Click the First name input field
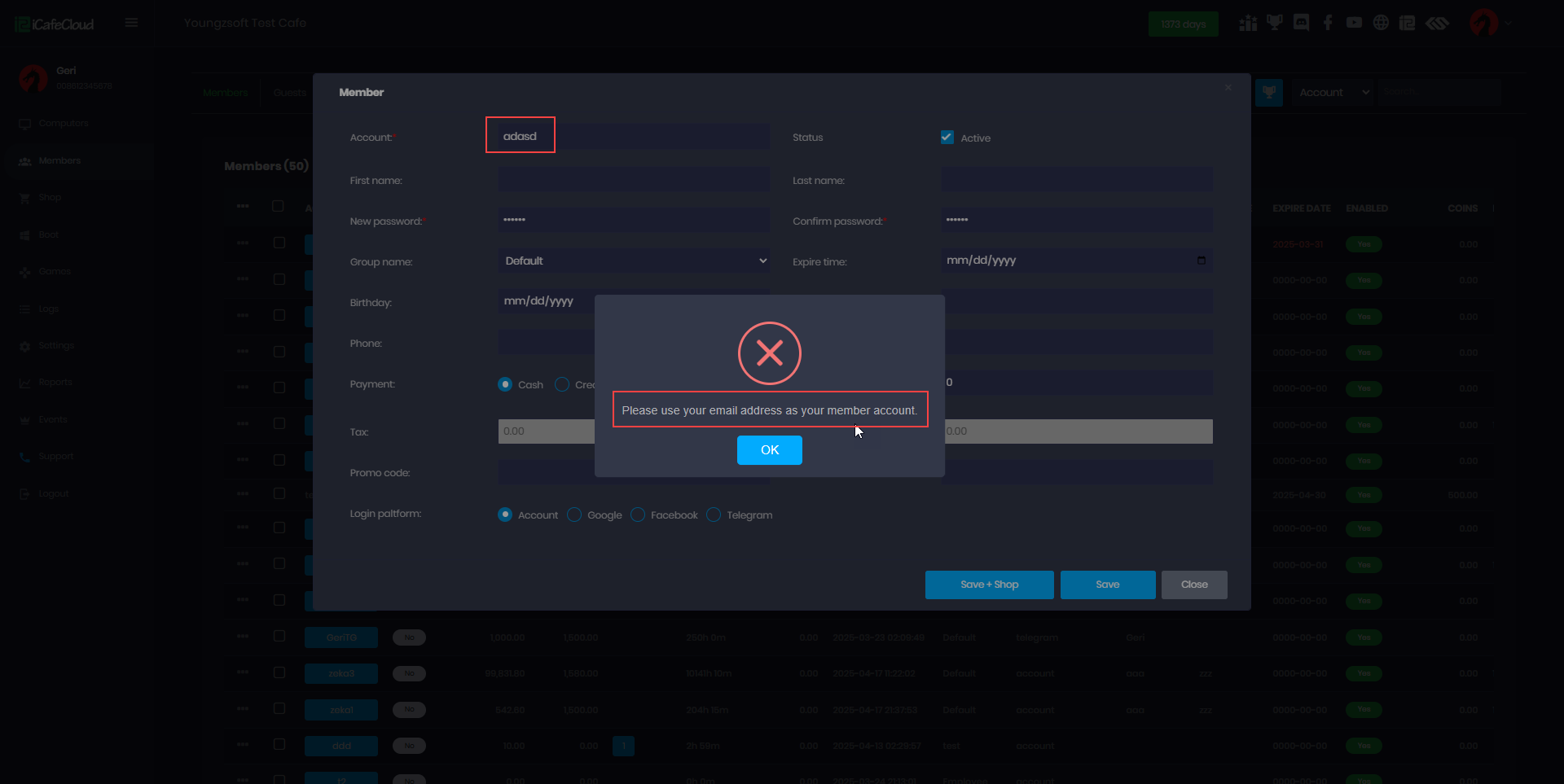The image size is (1564, 784). [634, 180]
